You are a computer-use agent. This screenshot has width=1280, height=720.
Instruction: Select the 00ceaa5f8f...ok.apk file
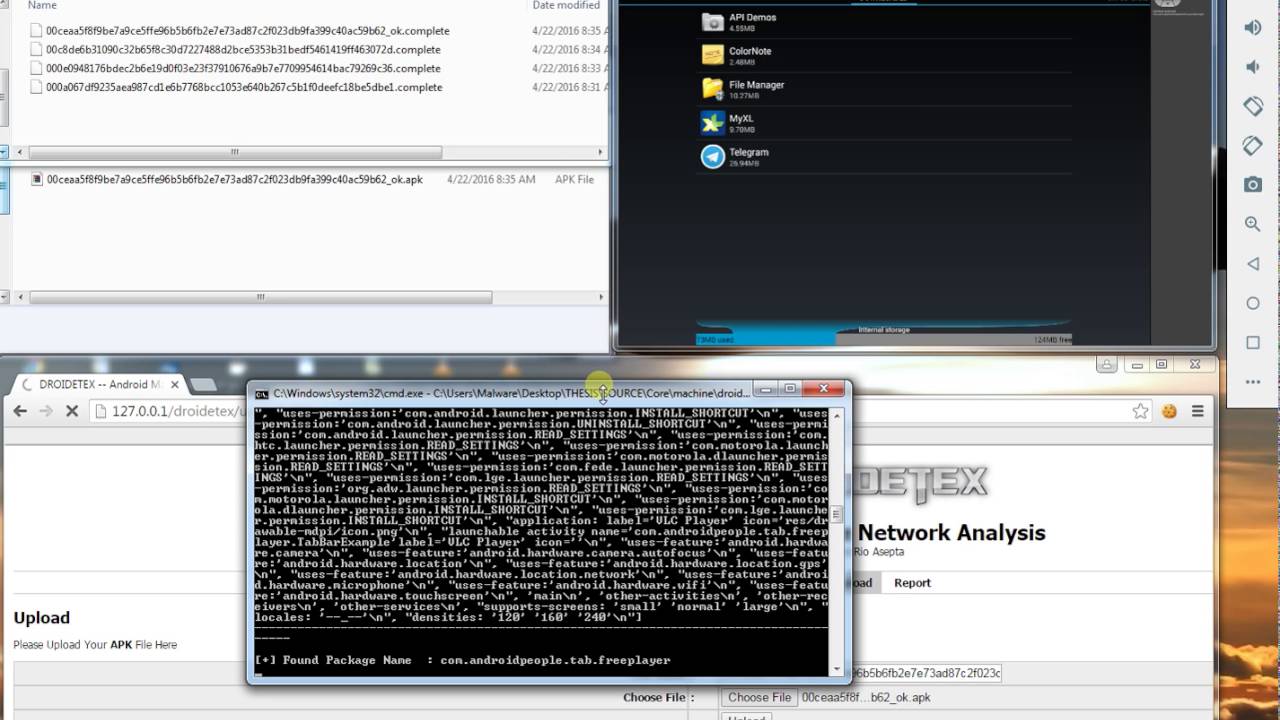click(234, 179)
